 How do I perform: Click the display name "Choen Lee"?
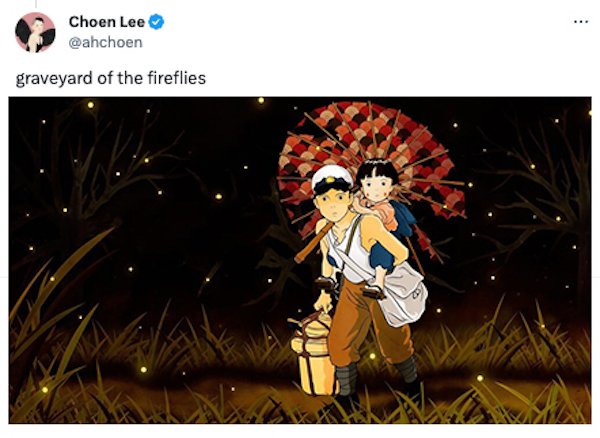(x=107, y=22)
